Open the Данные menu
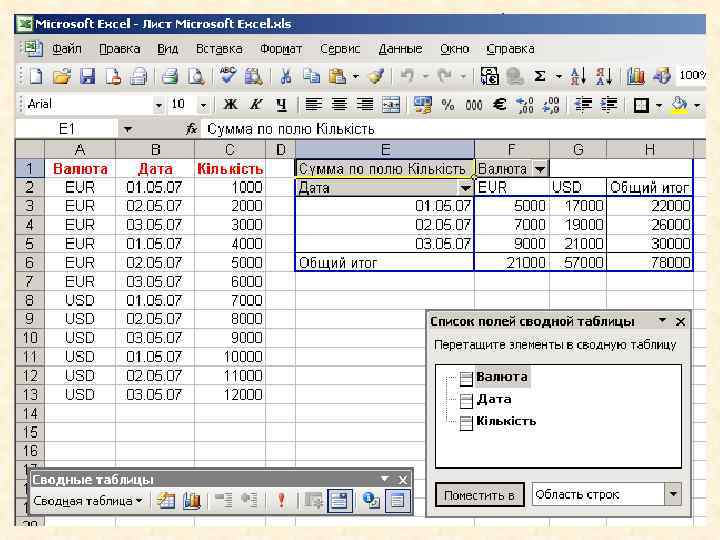Screen dimensions: 720x540 tap(400, 49)
